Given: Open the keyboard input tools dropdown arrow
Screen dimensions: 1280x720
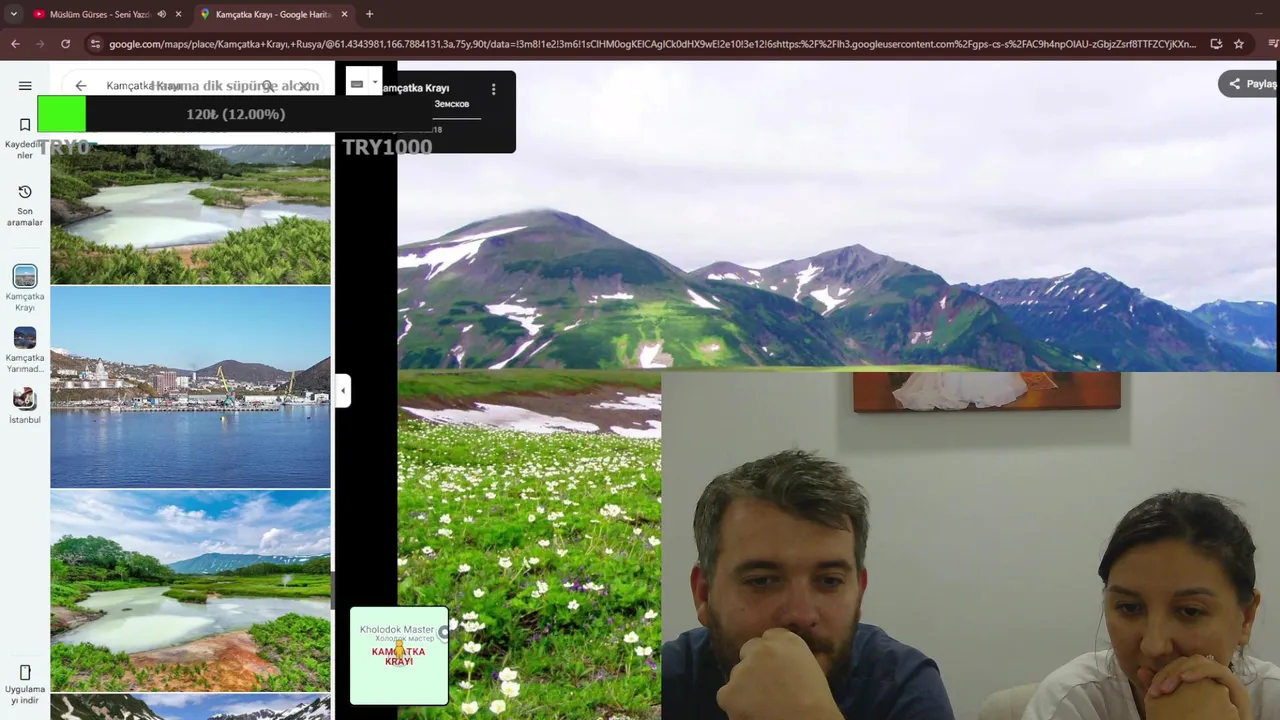Looking at the screenshot, I should point(375,83).
